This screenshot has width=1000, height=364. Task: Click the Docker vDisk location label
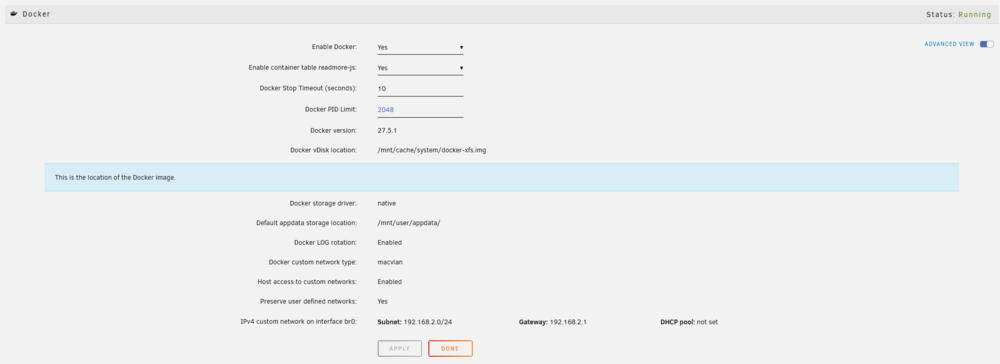coord(323,150)
